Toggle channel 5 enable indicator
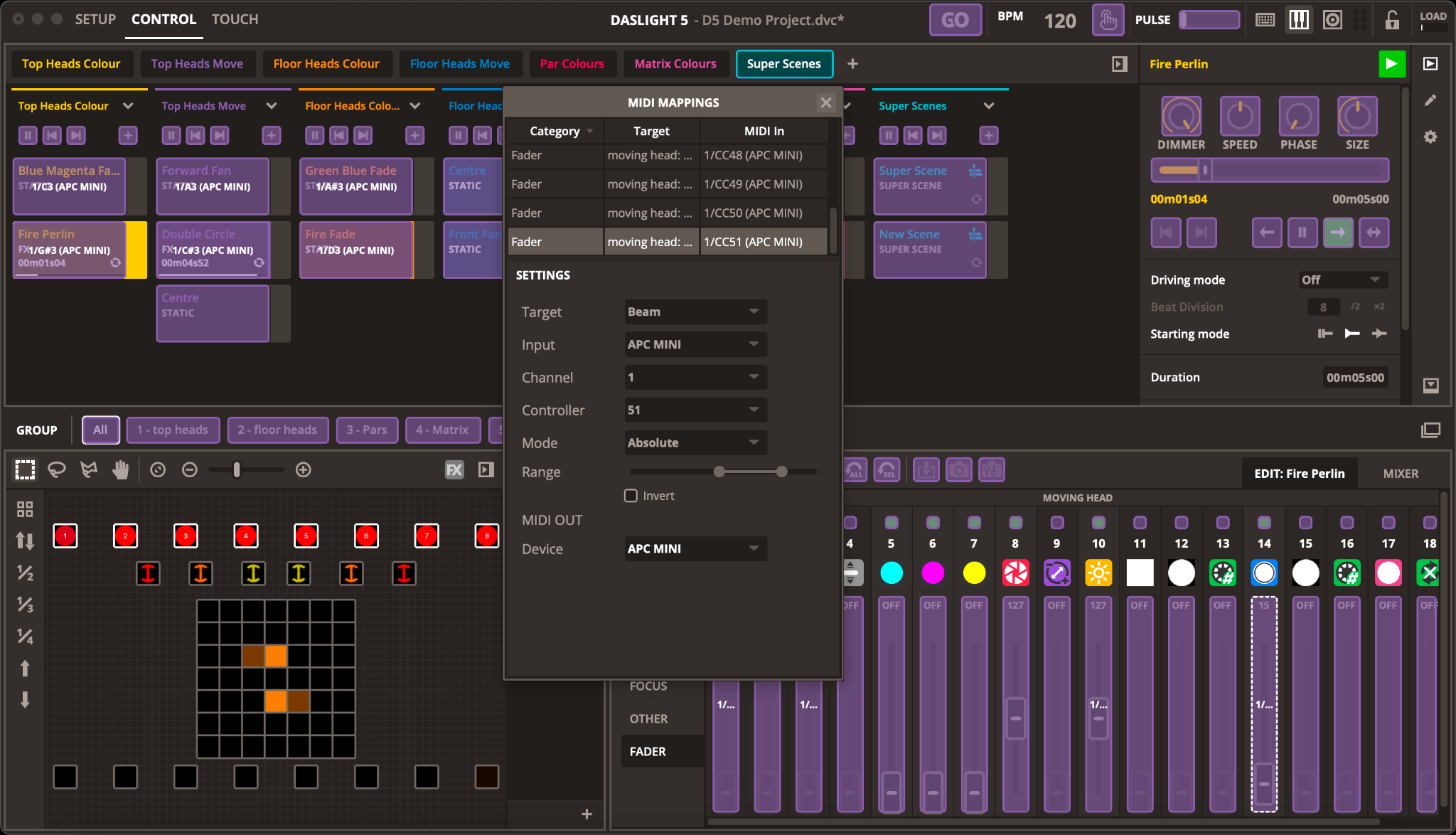 (891, 523)
